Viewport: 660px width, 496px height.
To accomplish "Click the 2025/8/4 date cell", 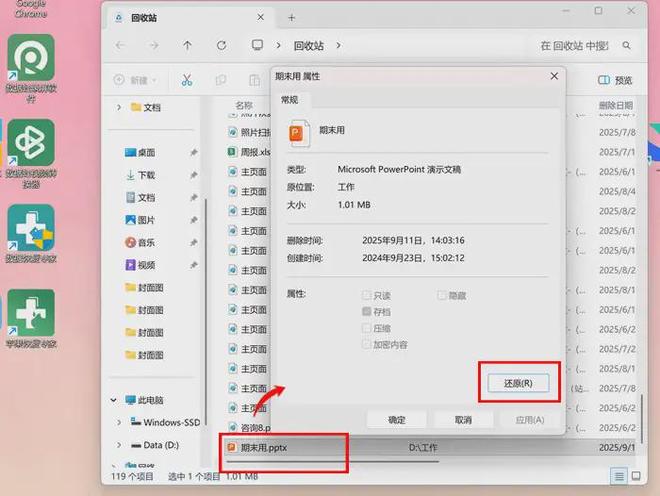I will coord(617,192).
